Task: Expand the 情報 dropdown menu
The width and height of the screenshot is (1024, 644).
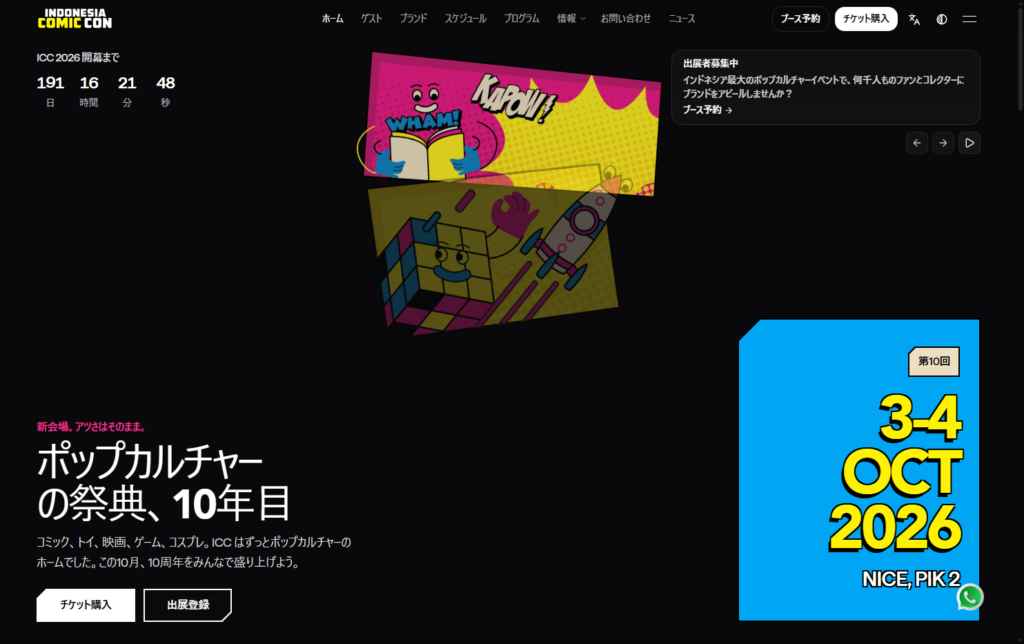Action: coord(571,19)
